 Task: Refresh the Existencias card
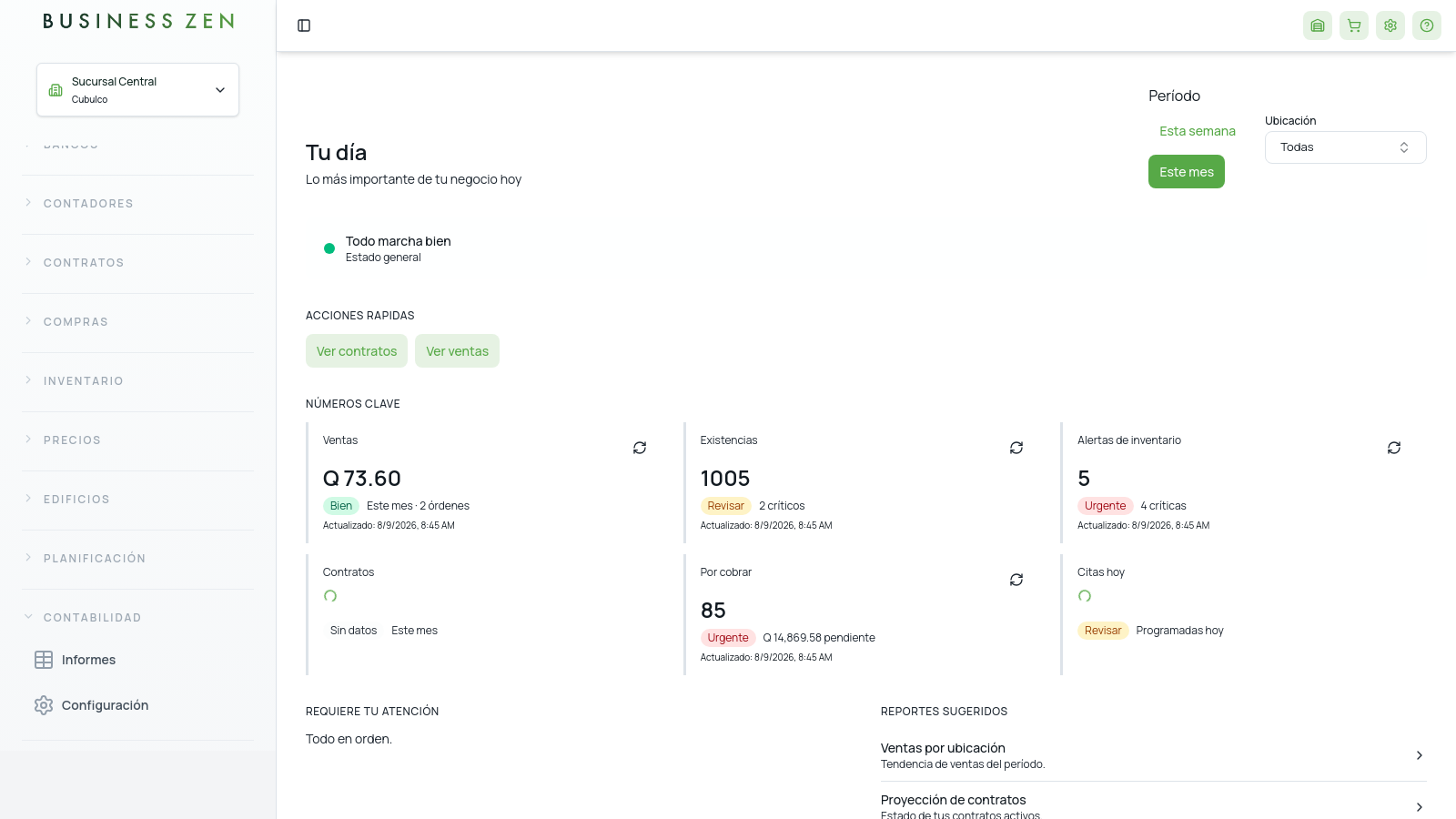(x=1016, y=448)
